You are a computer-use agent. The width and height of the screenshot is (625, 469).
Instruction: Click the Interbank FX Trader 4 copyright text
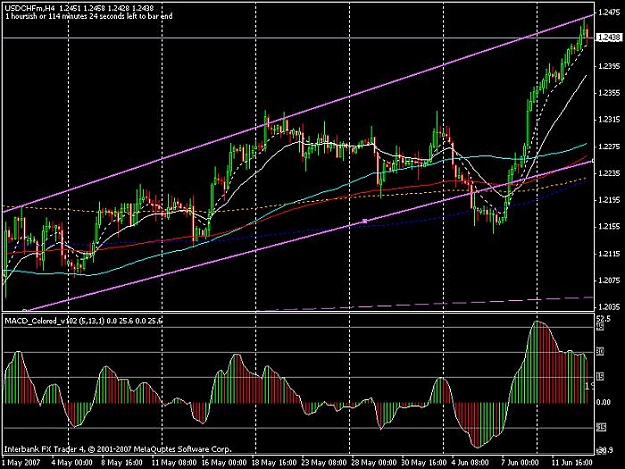pyautogui.click(x=118, y=449)
